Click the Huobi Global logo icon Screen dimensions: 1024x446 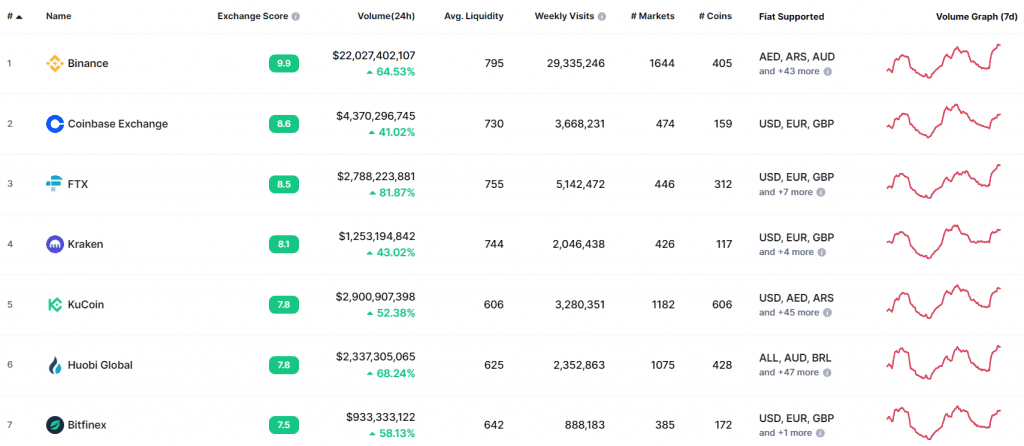click(x=54, y=365)
